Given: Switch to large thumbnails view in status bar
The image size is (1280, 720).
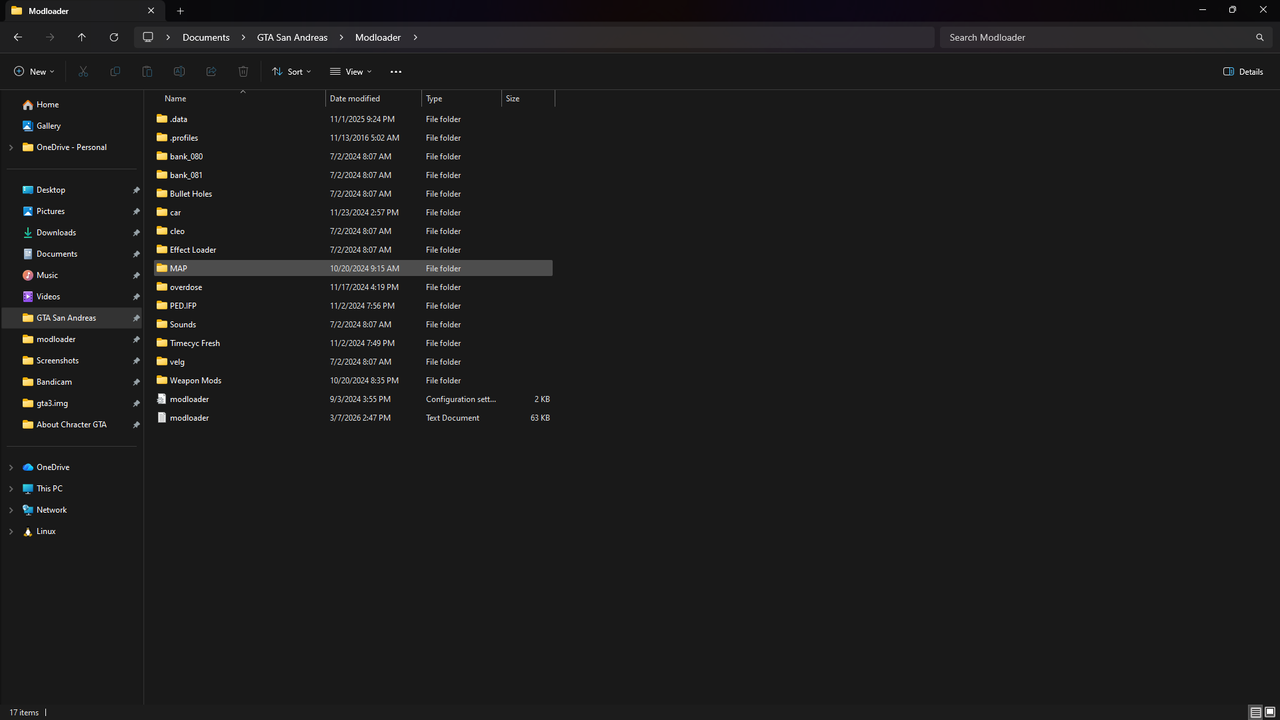Looking at the screenshot, I should pyautogui.click(x=1270, y=712).
